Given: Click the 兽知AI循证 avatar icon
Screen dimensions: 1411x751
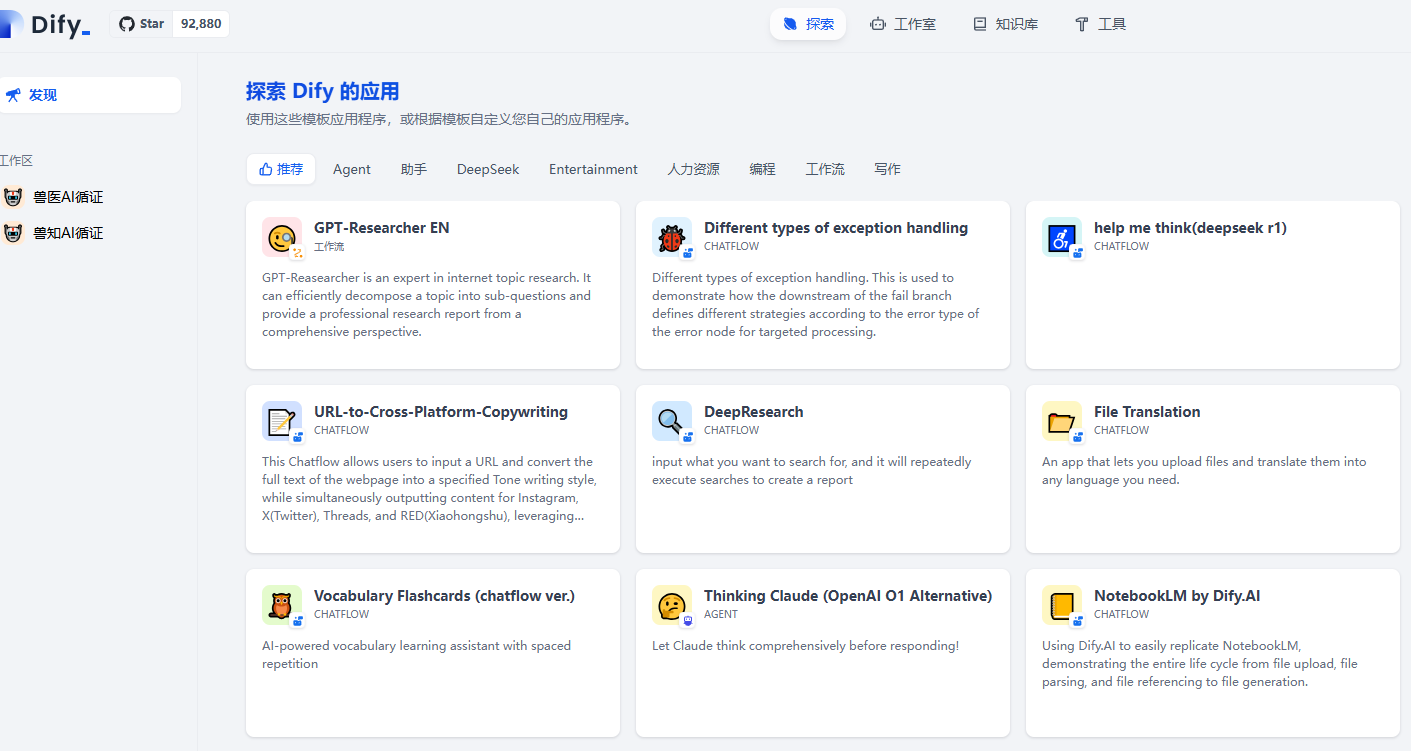Looking at the screenshot, I should click(x=13, y=233).
